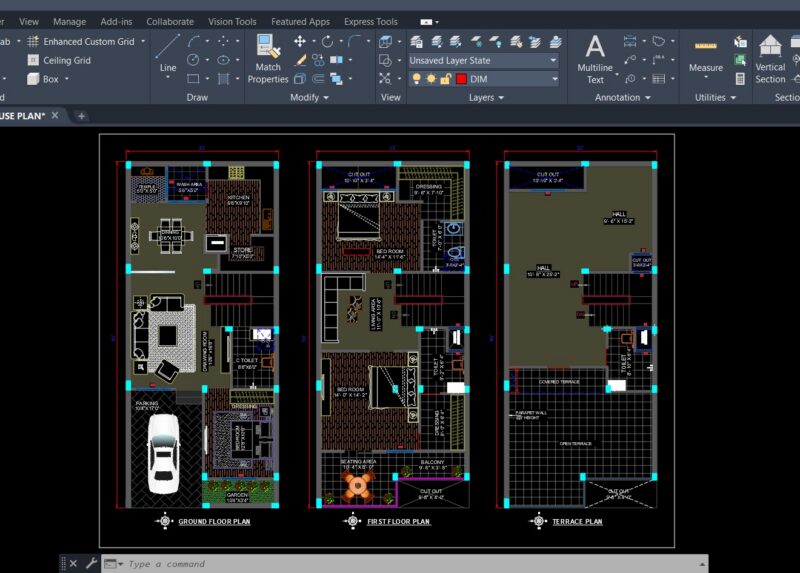Select the Rotate tool
Viewport: 800px width, 573px height.
point(327,41)
